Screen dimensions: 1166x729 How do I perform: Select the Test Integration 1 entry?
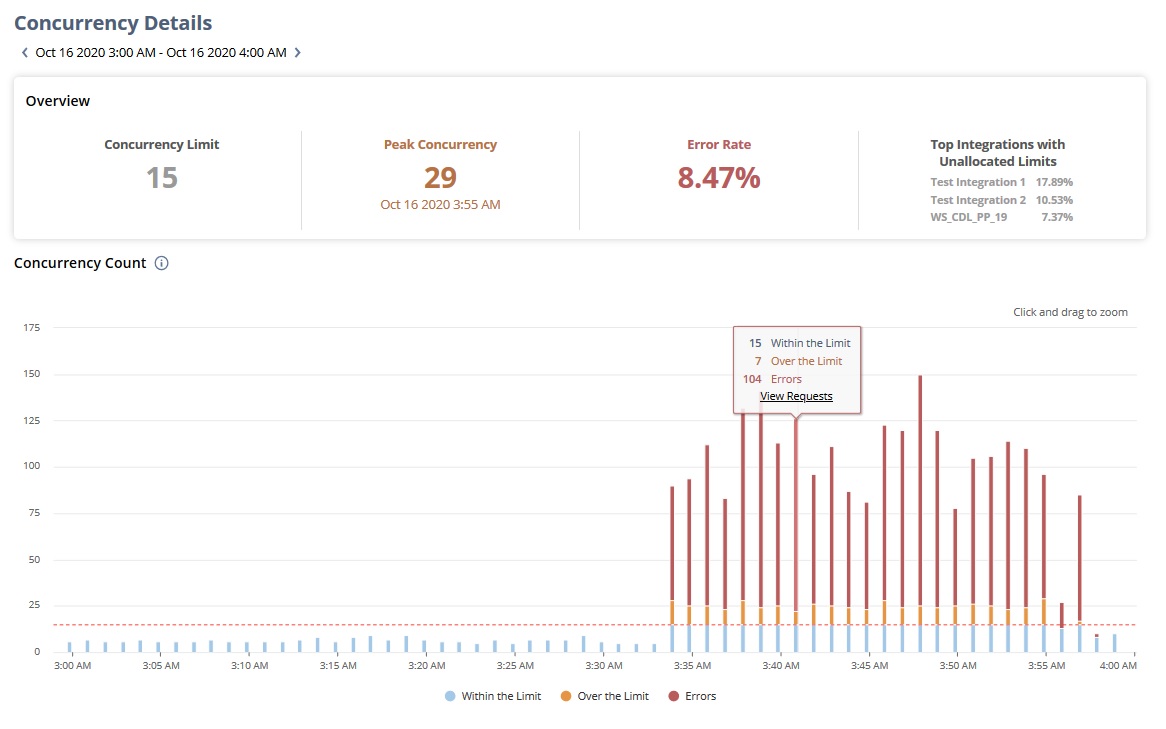[x=978, y=182]
